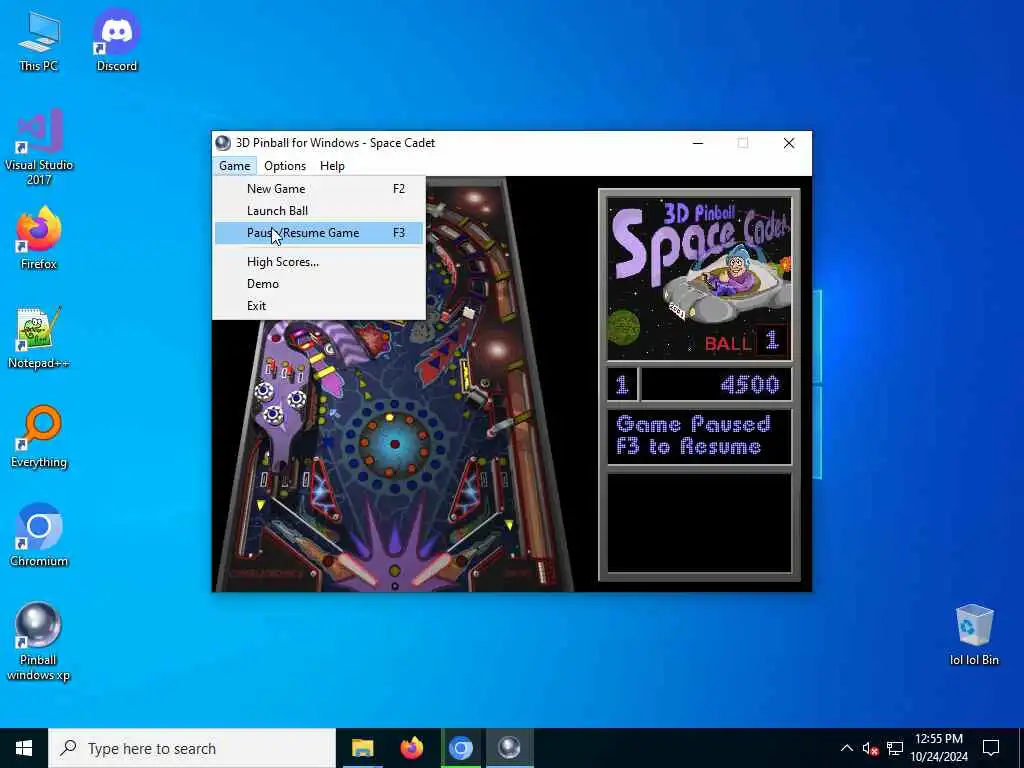Click the left flipper on table
The image size is (1024, 768).
(x=356, y=568)
